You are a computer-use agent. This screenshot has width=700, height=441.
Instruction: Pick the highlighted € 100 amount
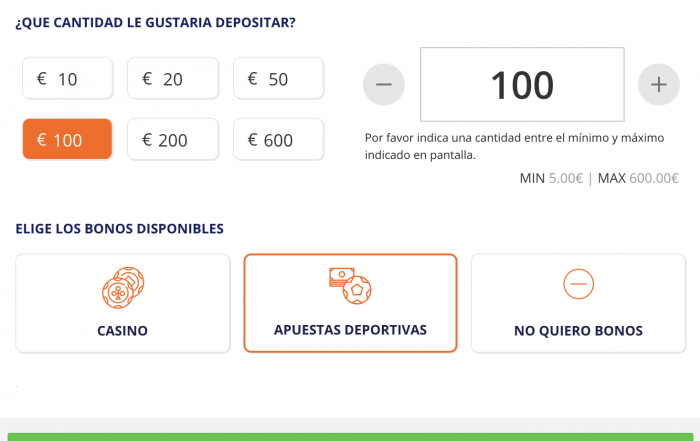67,139
